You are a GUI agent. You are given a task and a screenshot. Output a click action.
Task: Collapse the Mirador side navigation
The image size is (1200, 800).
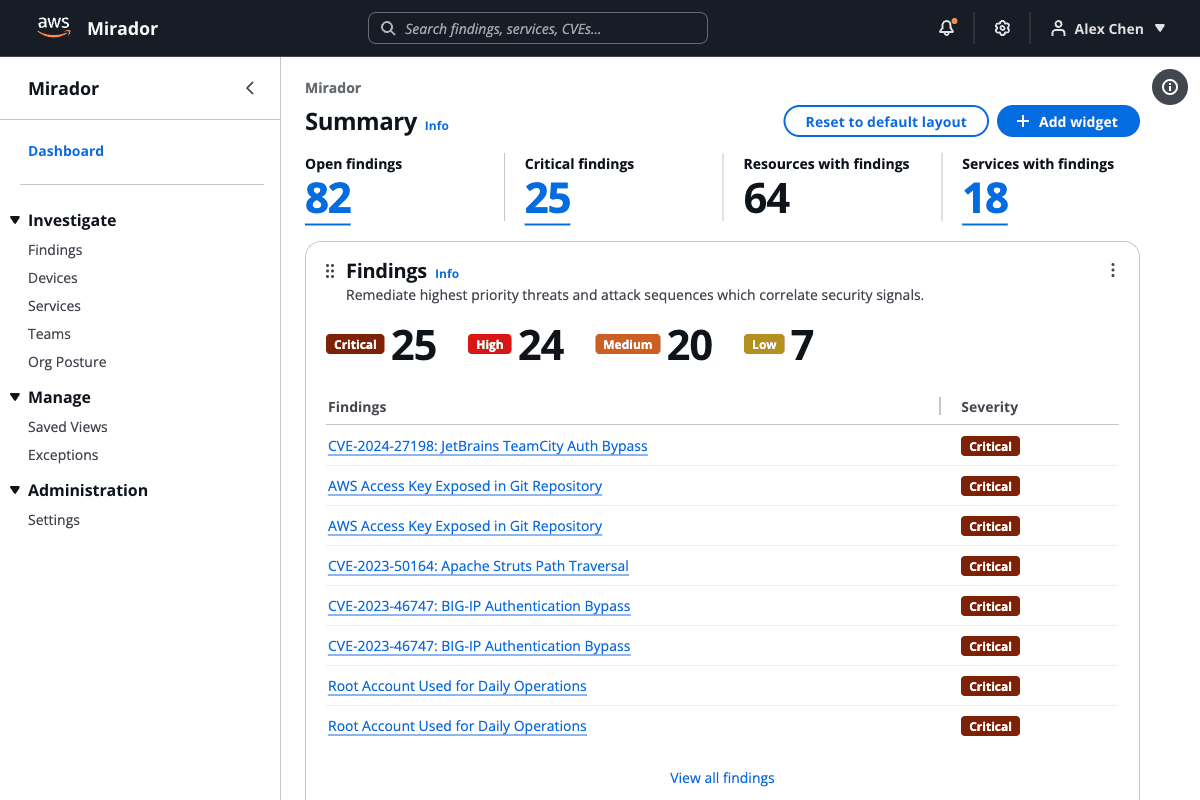point(250,88)
